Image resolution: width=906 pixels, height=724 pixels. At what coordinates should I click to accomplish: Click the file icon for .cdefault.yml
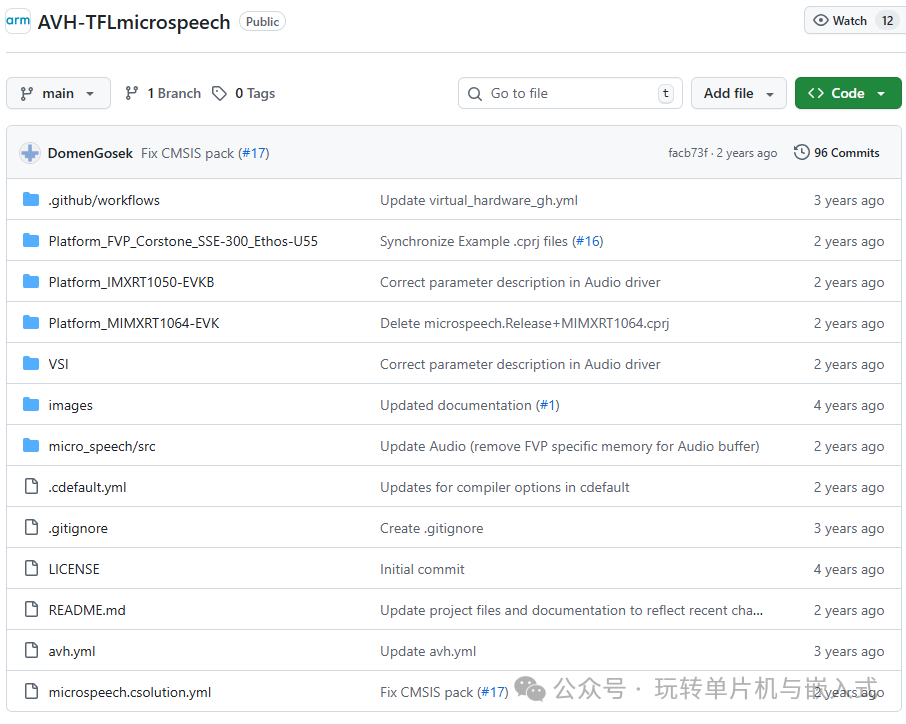(x=31, y=487)
